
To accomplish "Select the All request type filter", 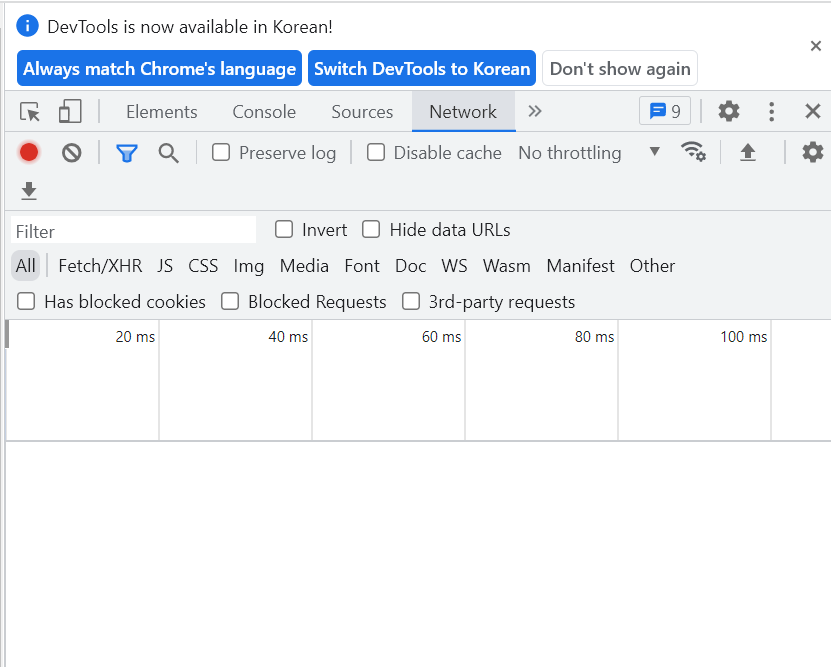I will (25, 265).
